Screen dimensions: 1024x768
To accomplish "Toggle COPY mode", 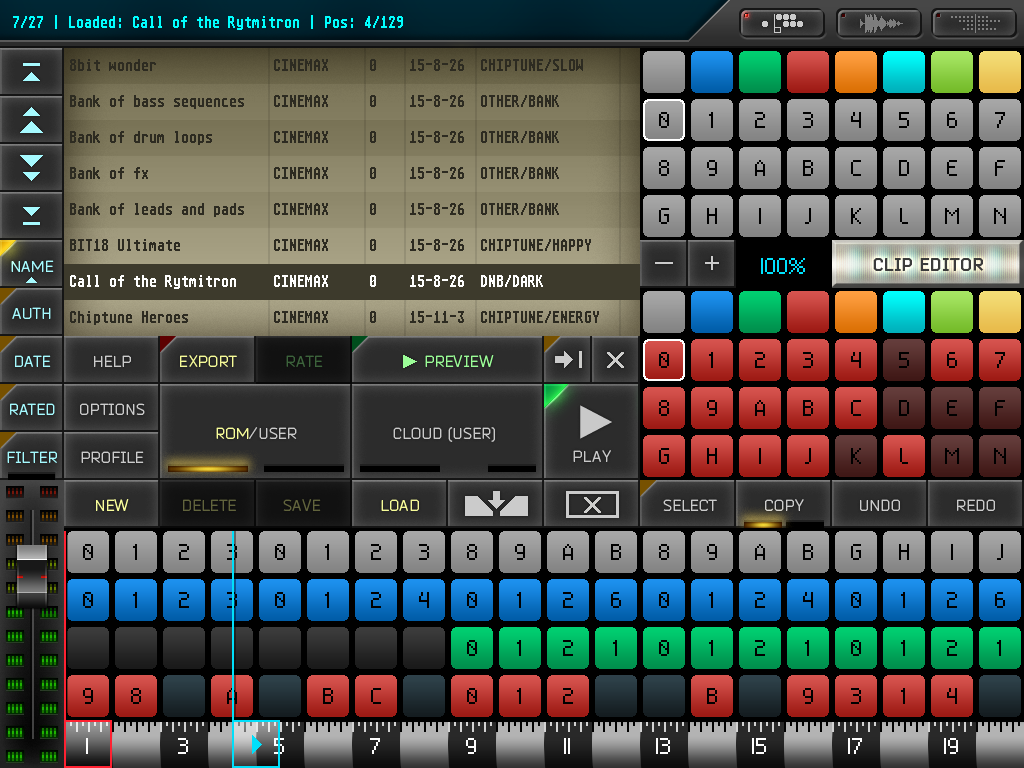I will pos(784,505).
